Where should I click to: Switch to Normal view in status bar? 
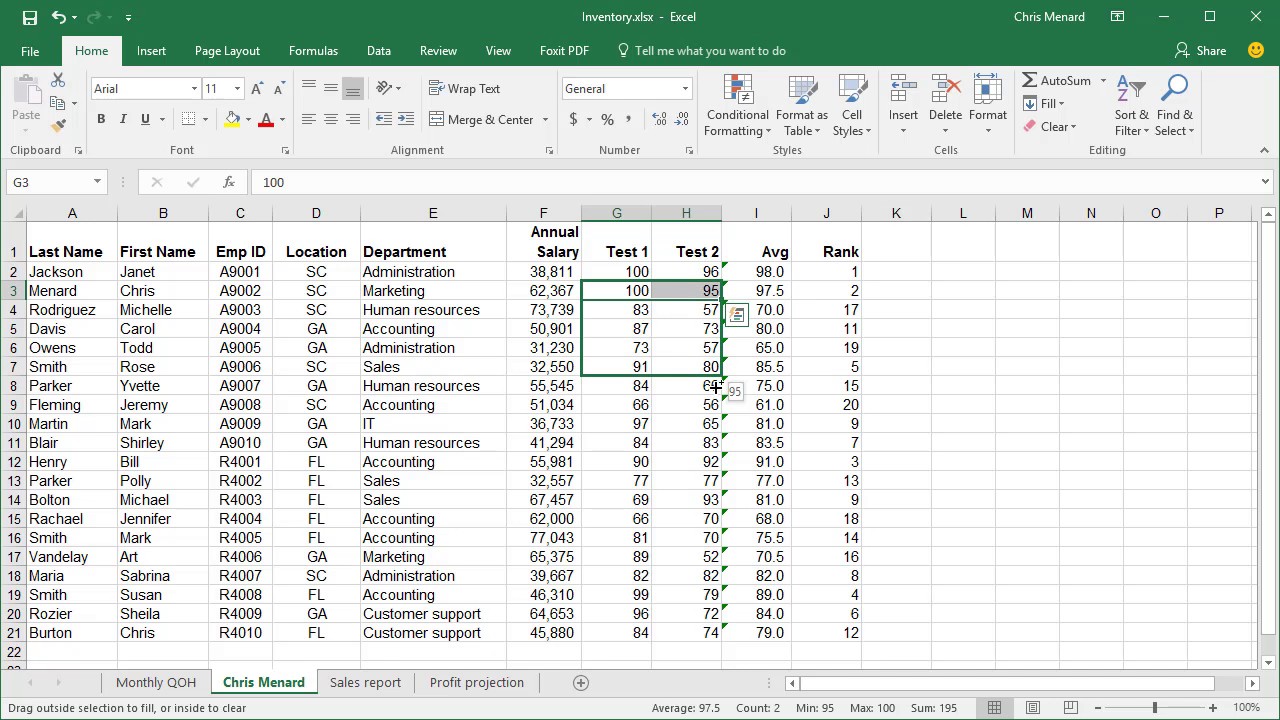tap(994, 708)
